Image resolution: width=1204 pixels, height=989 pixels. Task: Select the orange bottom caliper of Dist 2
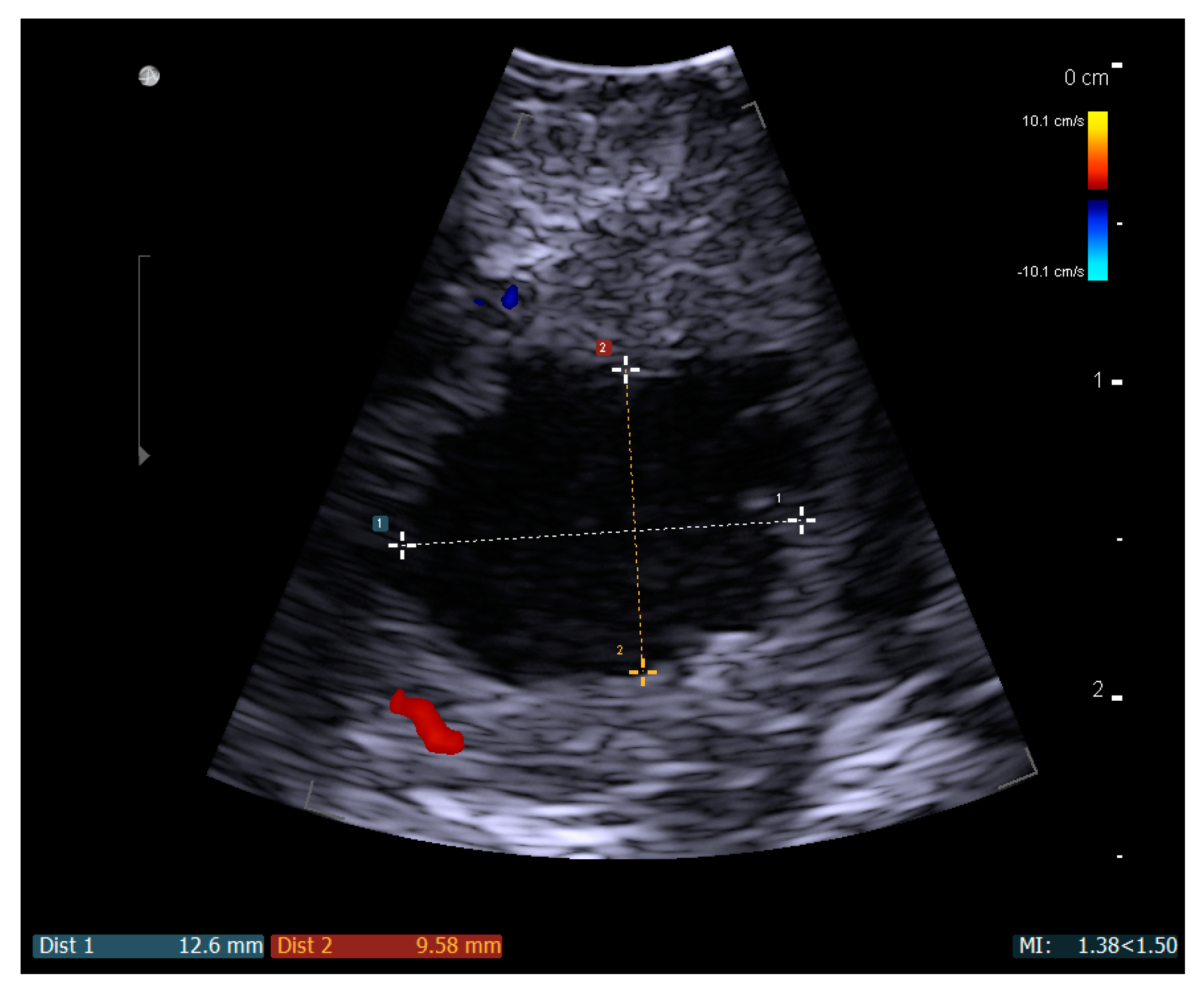[x=642, y=672]
